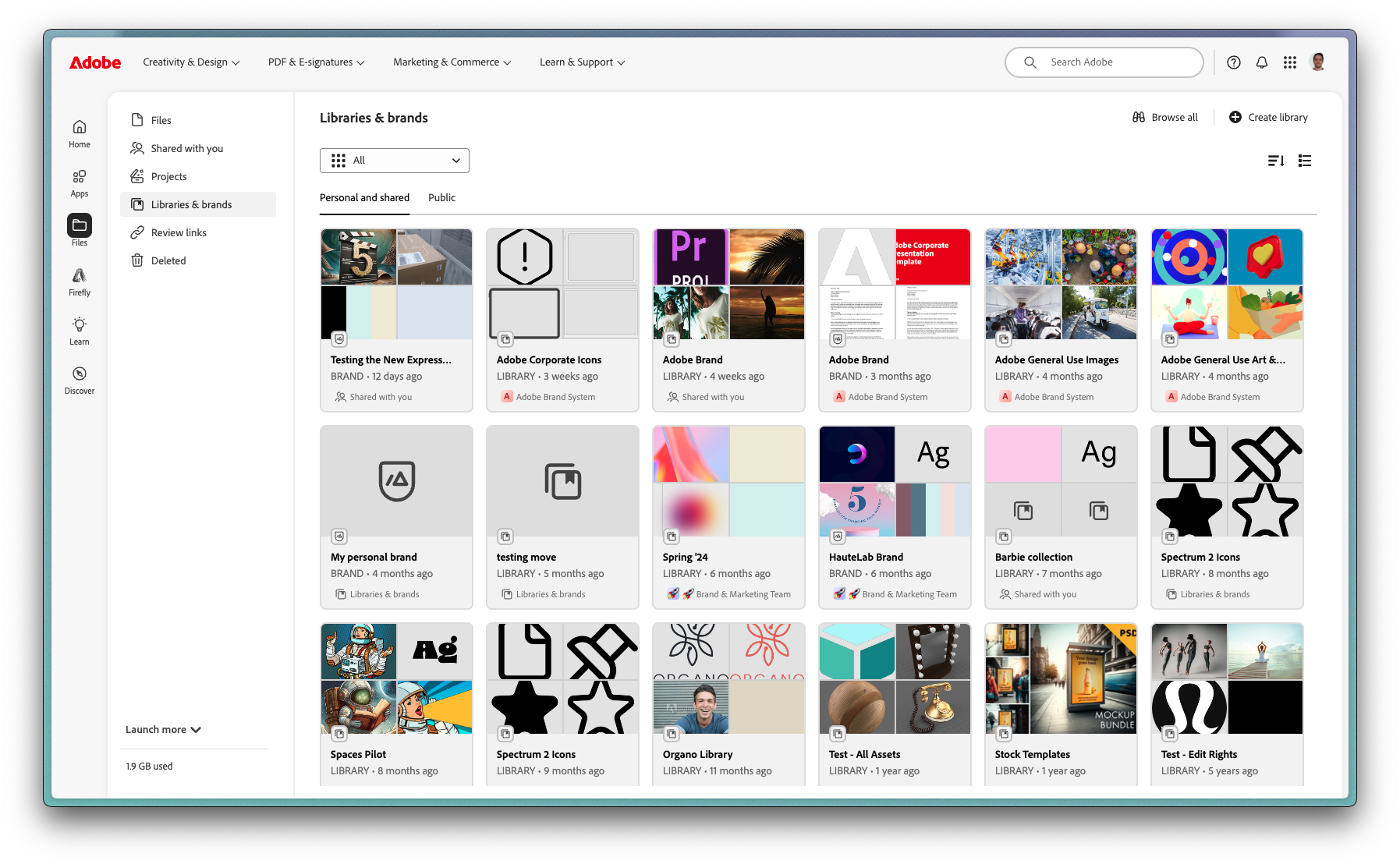Click Brand & Marketing Team under HauteLab Brand

(909, 594)
